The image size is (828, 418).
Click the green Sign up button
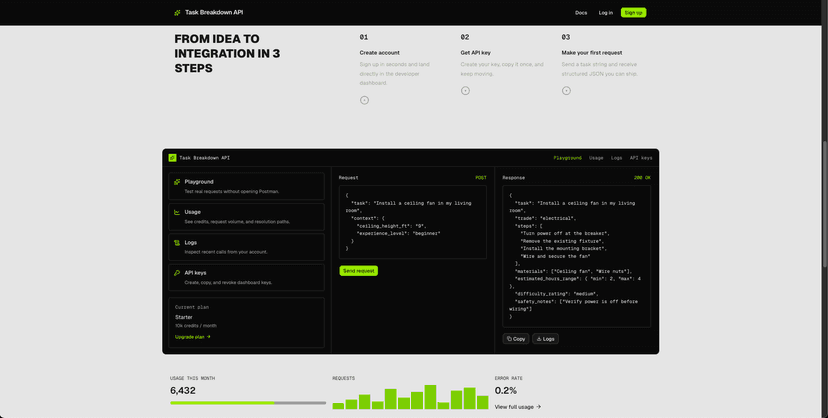point(633,13)
